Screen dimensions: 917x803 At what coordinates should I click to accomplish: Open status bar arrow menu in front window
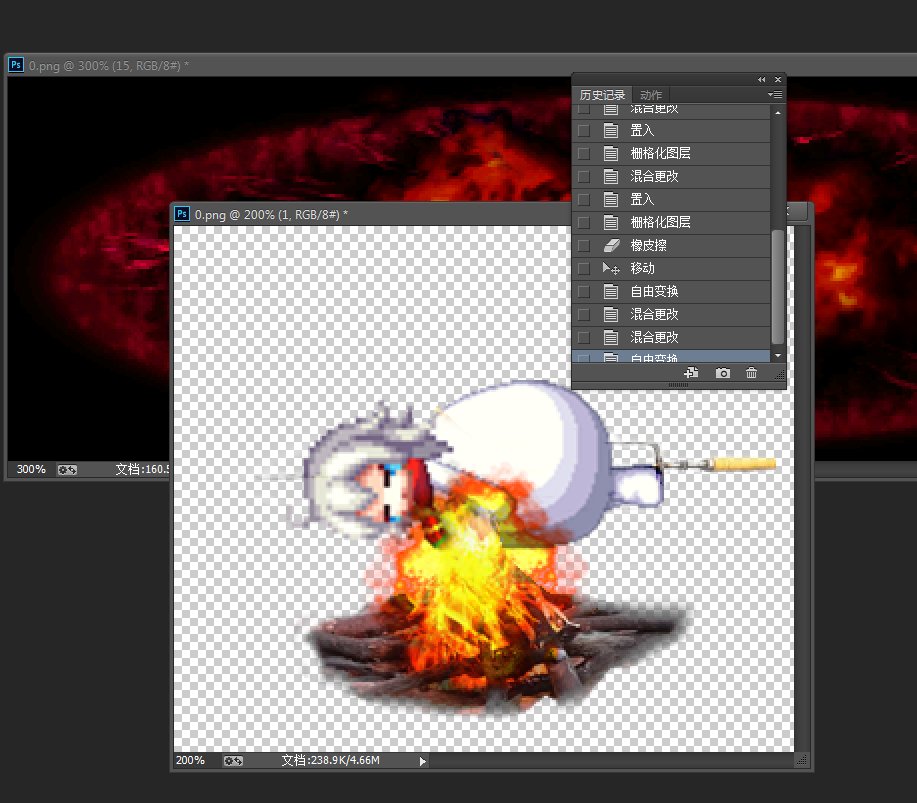(x=422, y=761)
